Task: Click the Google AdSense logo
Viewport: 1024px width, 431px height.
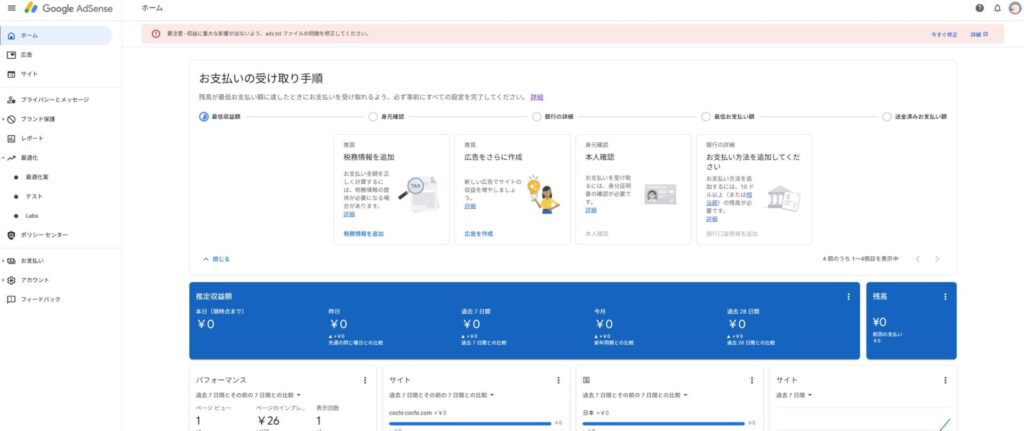Action: tap(69, 8)
